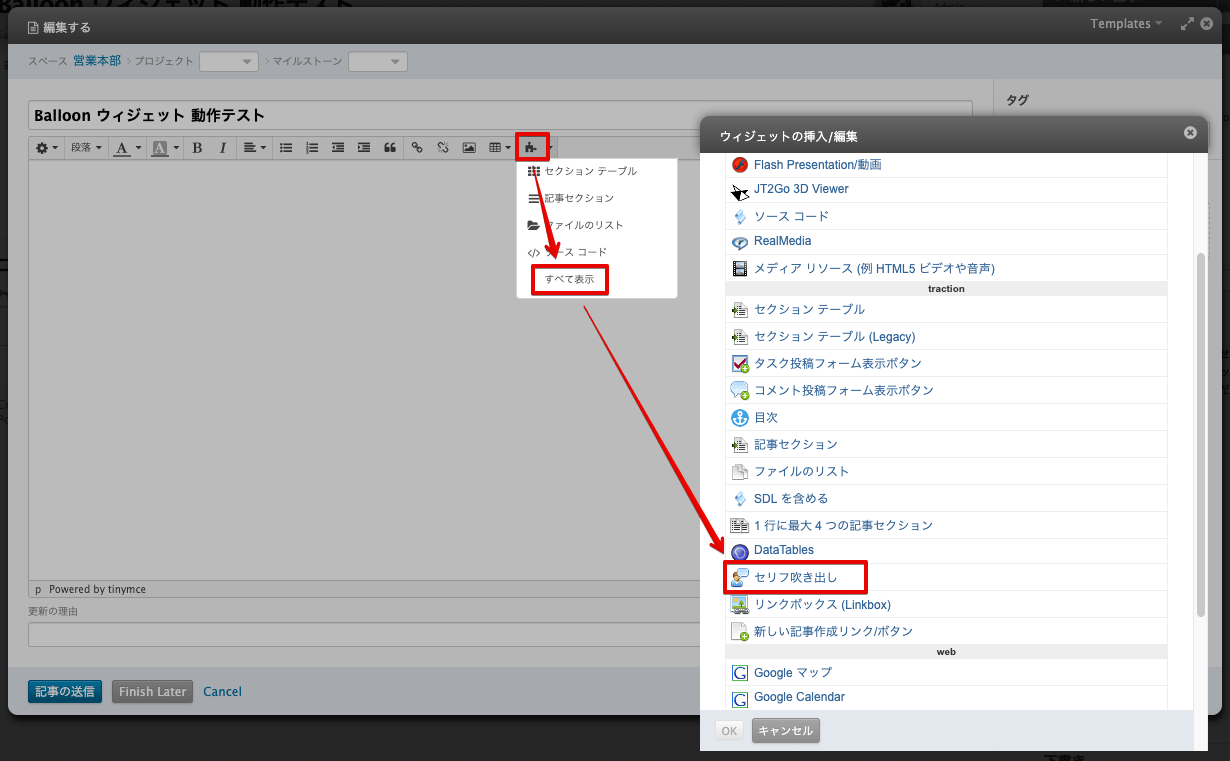Apply blockquote formatting

click(x=390, y=148)
